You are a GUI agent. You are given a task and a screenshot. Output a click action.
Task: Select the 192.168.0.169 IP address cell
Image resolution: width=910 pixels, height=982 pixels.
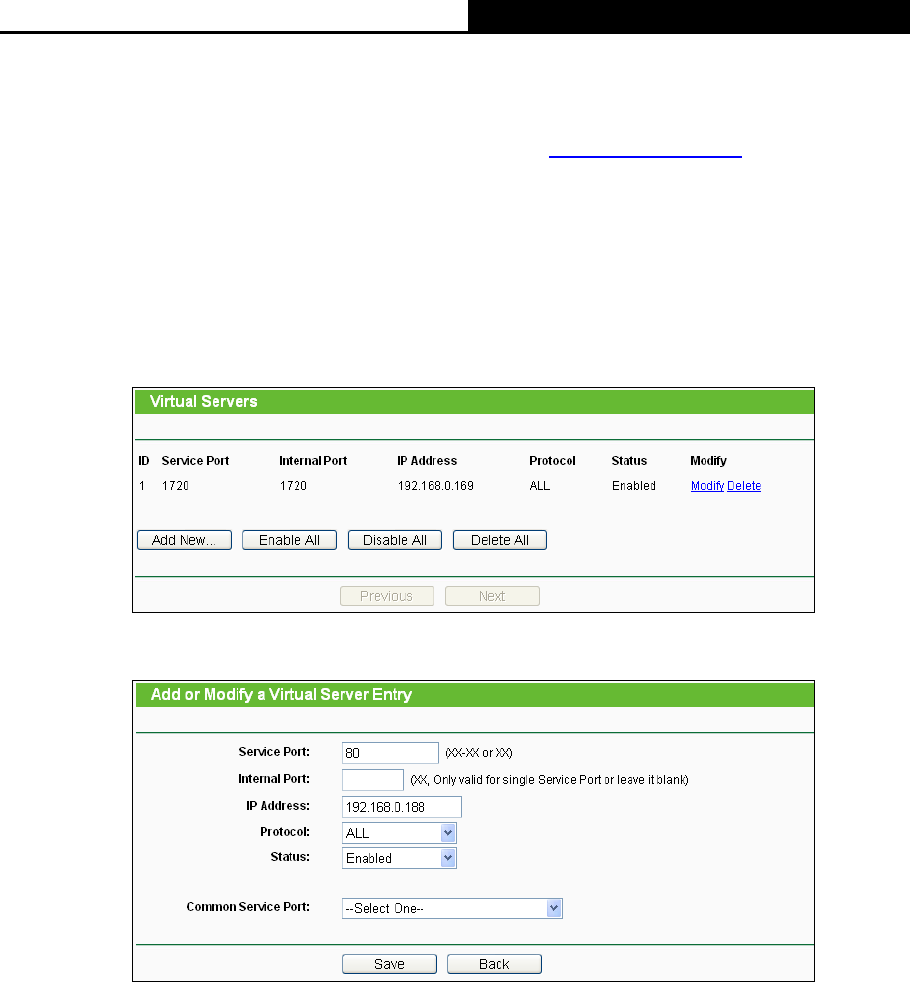(436, 486)
